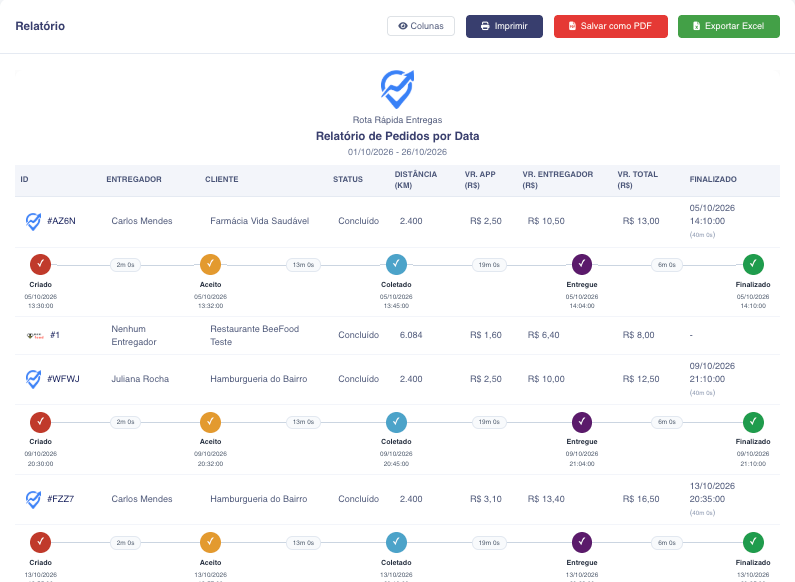Click the Rota Rápida Entregas logo

click(x=398, y=89)
